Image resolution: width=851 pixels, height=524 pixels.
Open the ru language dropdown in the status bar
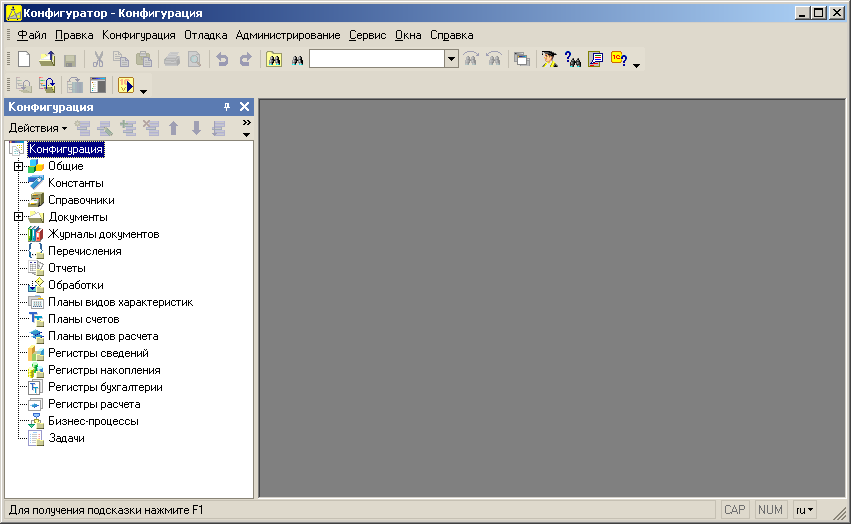pos(805,510)
